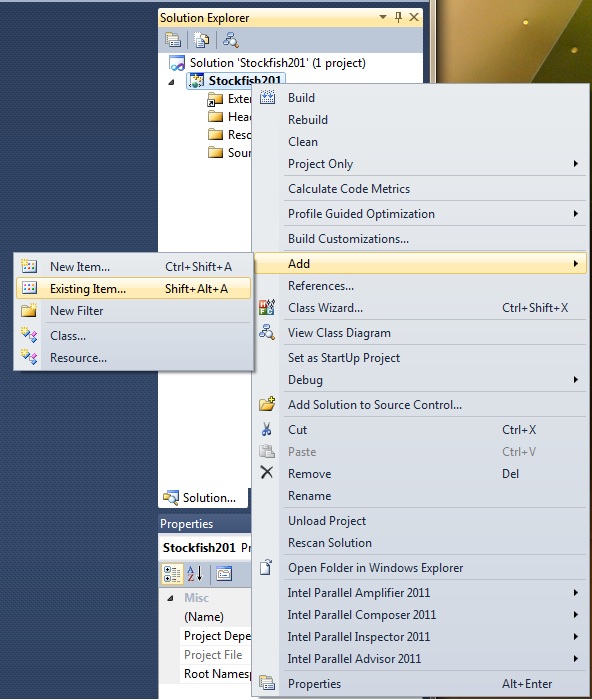Click the Cut scissors icon in the context menu
The height and width of the screenshot is (700, 592).
267,429
